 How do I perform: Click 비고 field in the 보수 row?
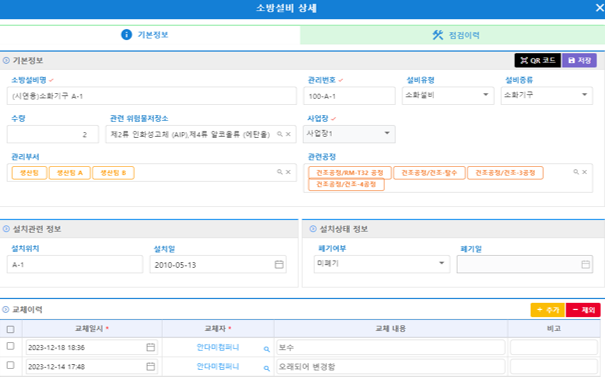point(554,348)
